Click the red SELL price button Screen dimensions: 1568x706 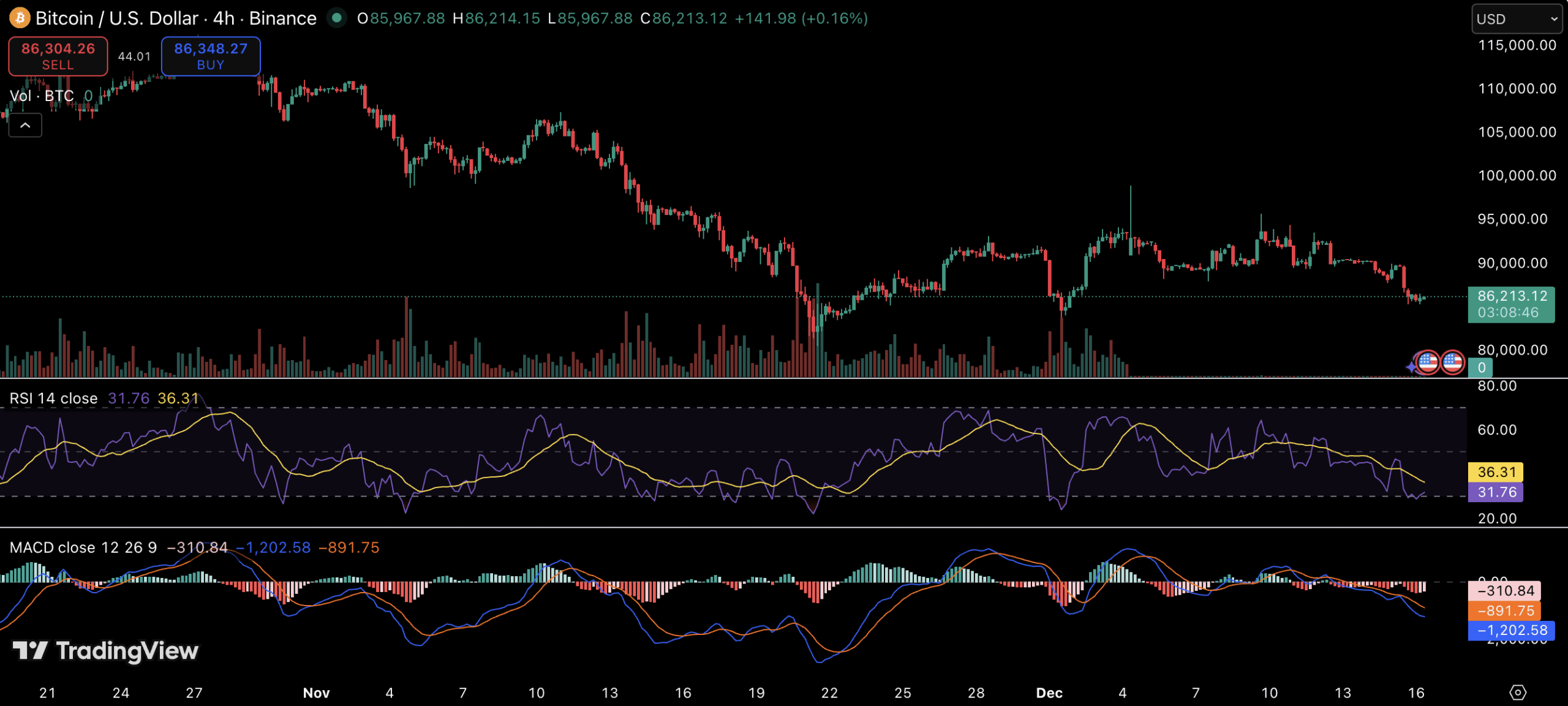58,56
